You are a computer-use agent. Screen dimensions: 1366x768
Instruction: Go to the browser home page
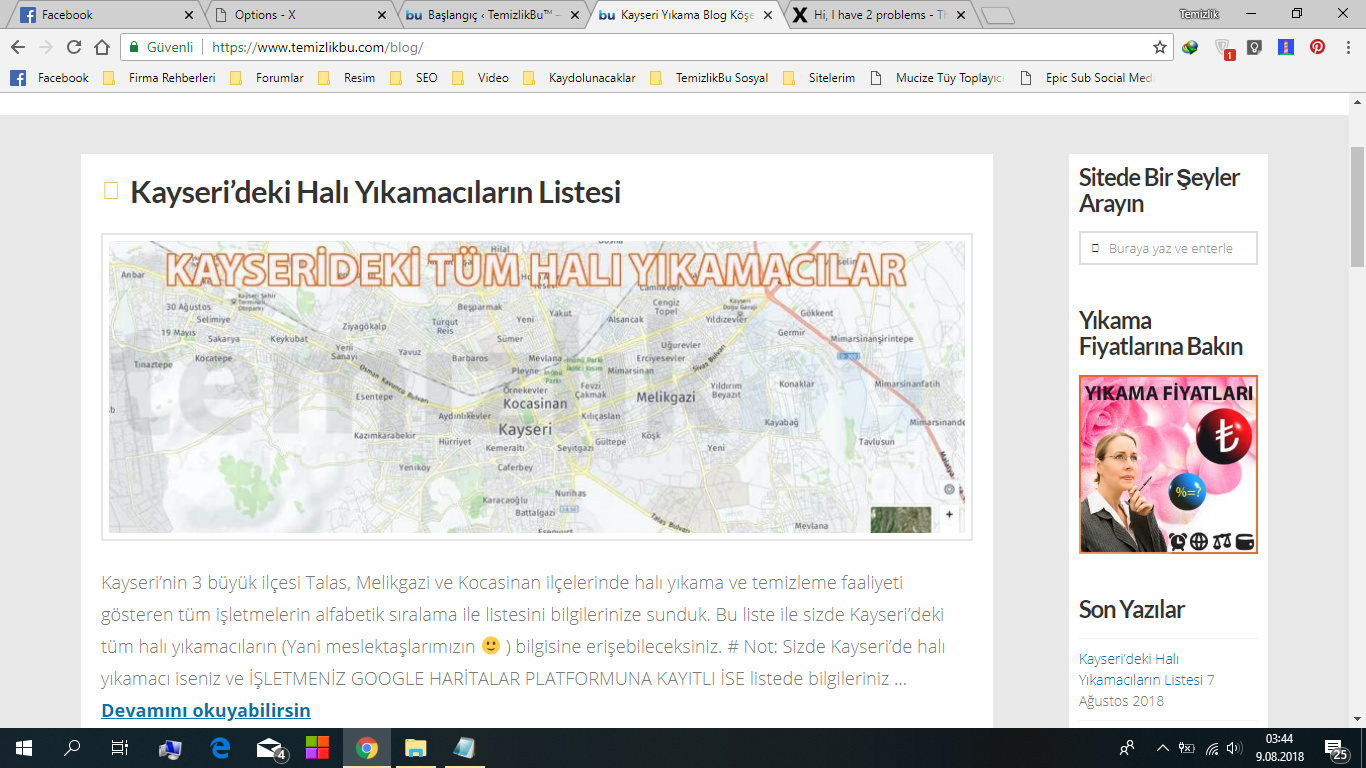(102, 47)
